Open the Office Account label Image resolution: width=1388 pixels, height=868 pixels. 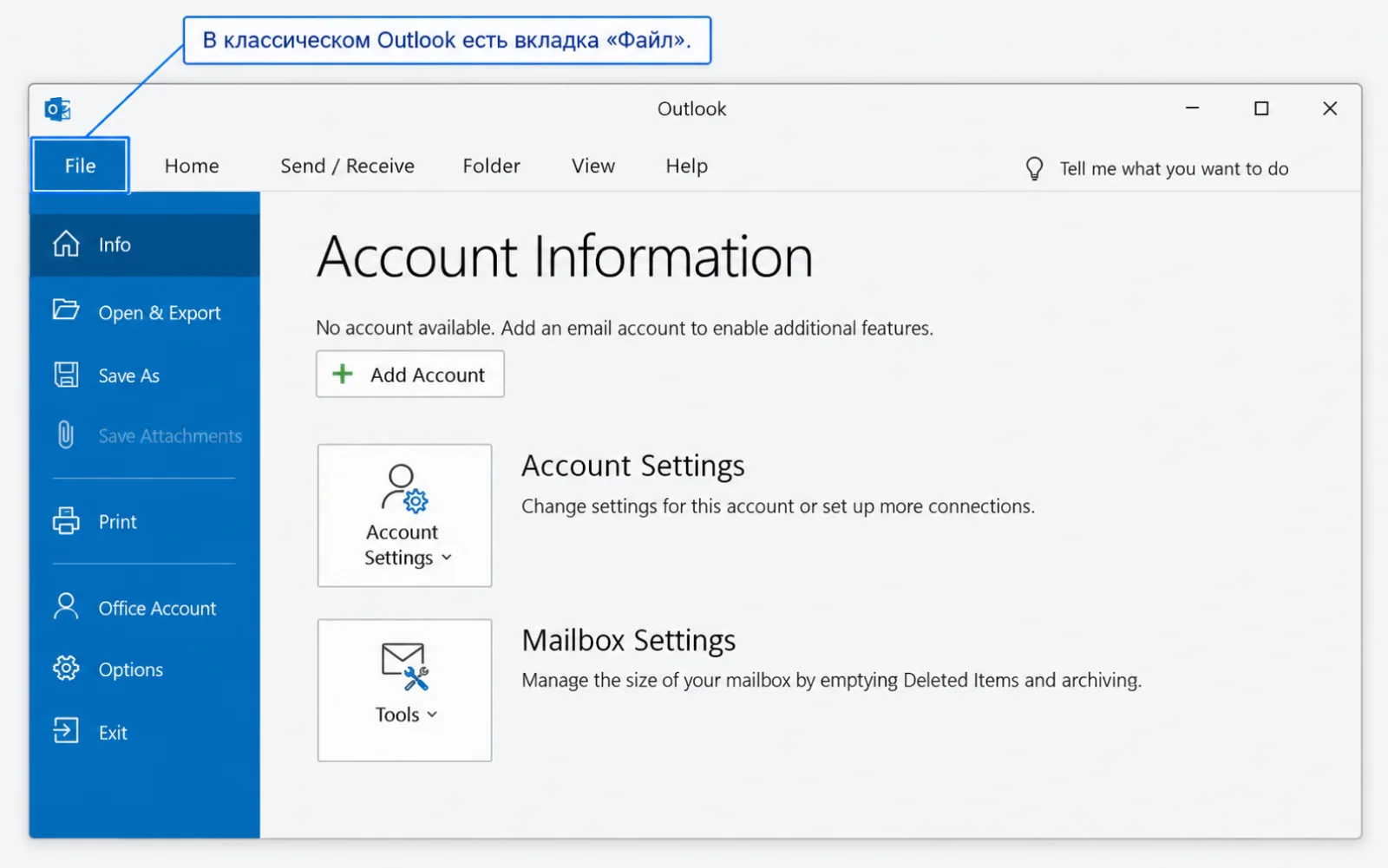pos(157,609)
